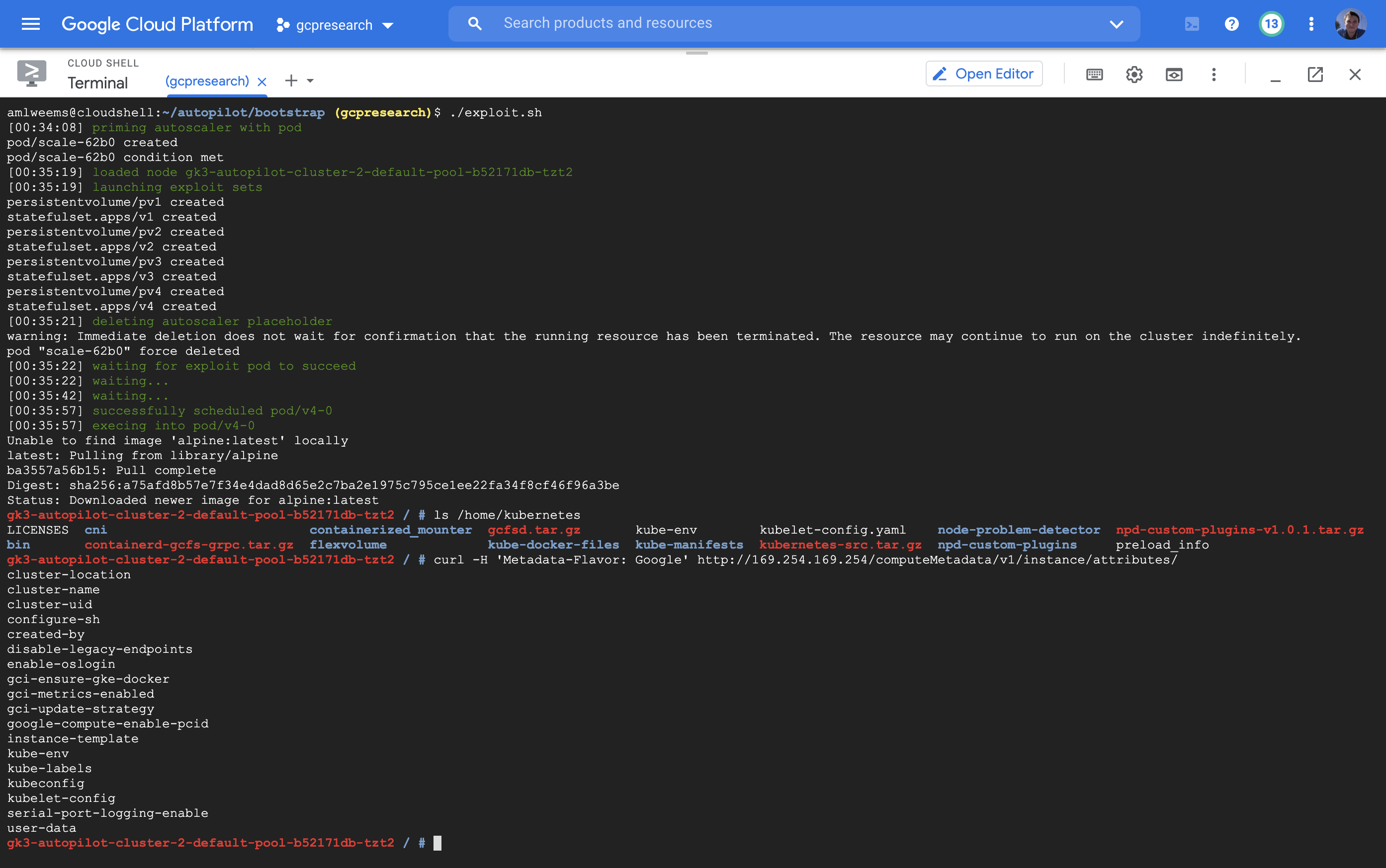
Task: Click the Cloud Shell panel resize handle
Action: point(697,53)
